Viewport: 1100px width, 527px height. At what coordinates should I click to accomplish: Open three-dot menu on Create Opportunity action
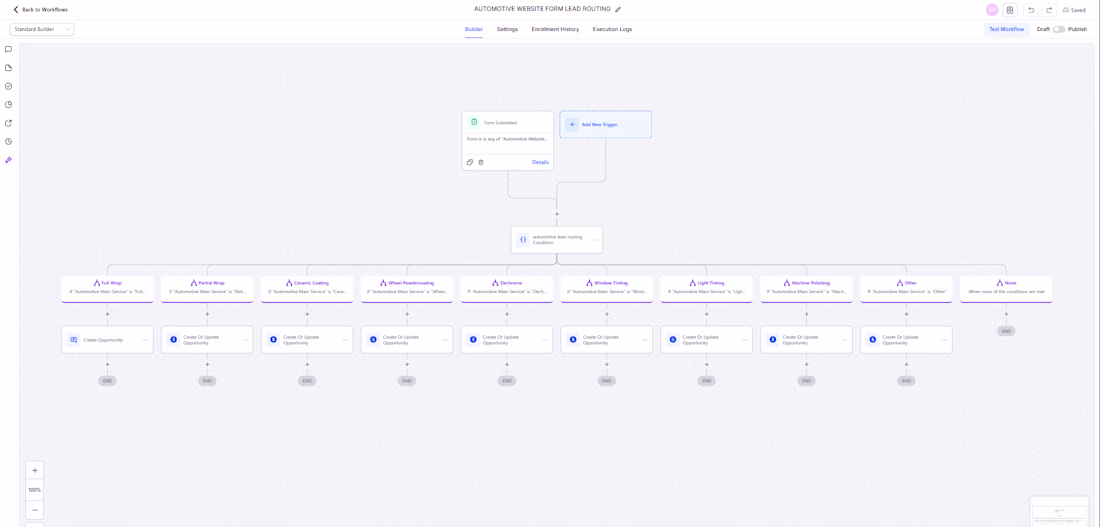coord(145,340)
